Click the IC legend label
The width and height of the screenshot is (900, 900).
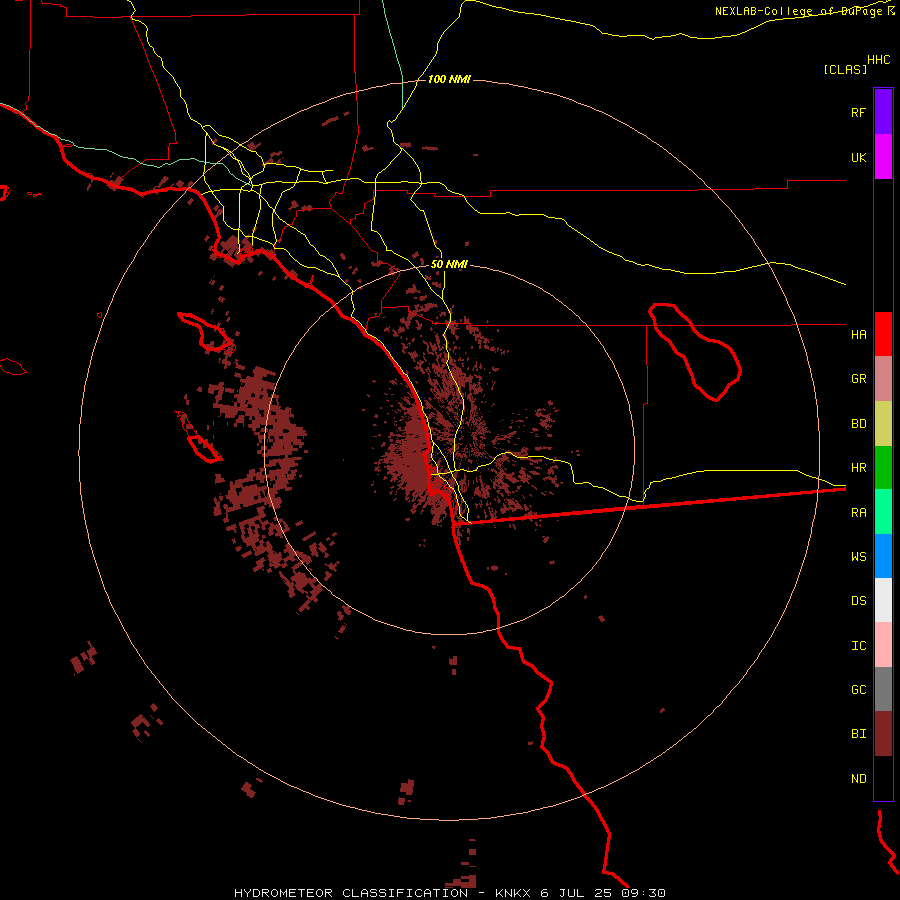[858, 646]
